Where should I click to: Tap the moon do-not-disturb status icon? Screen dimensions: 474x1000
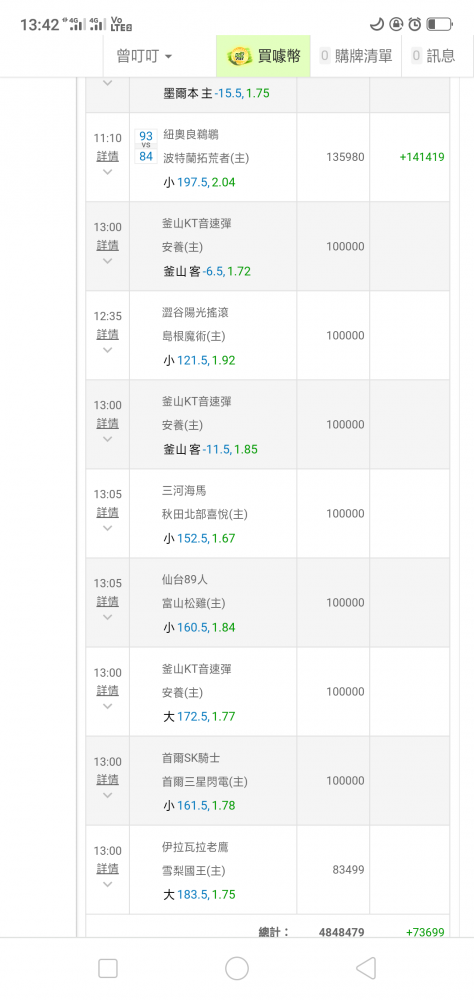[376, 24]
